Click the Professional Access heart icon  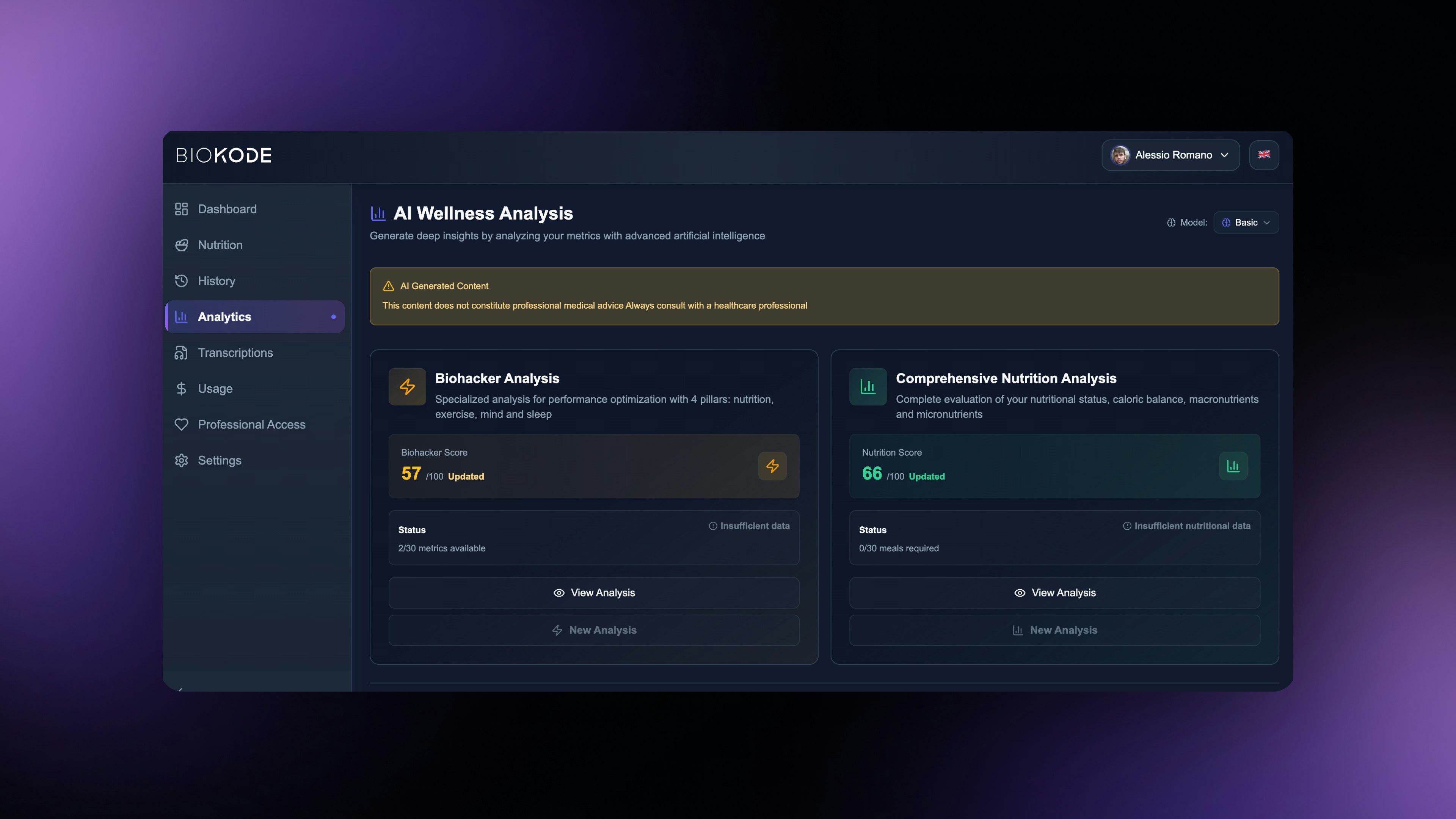pos(181,425)
